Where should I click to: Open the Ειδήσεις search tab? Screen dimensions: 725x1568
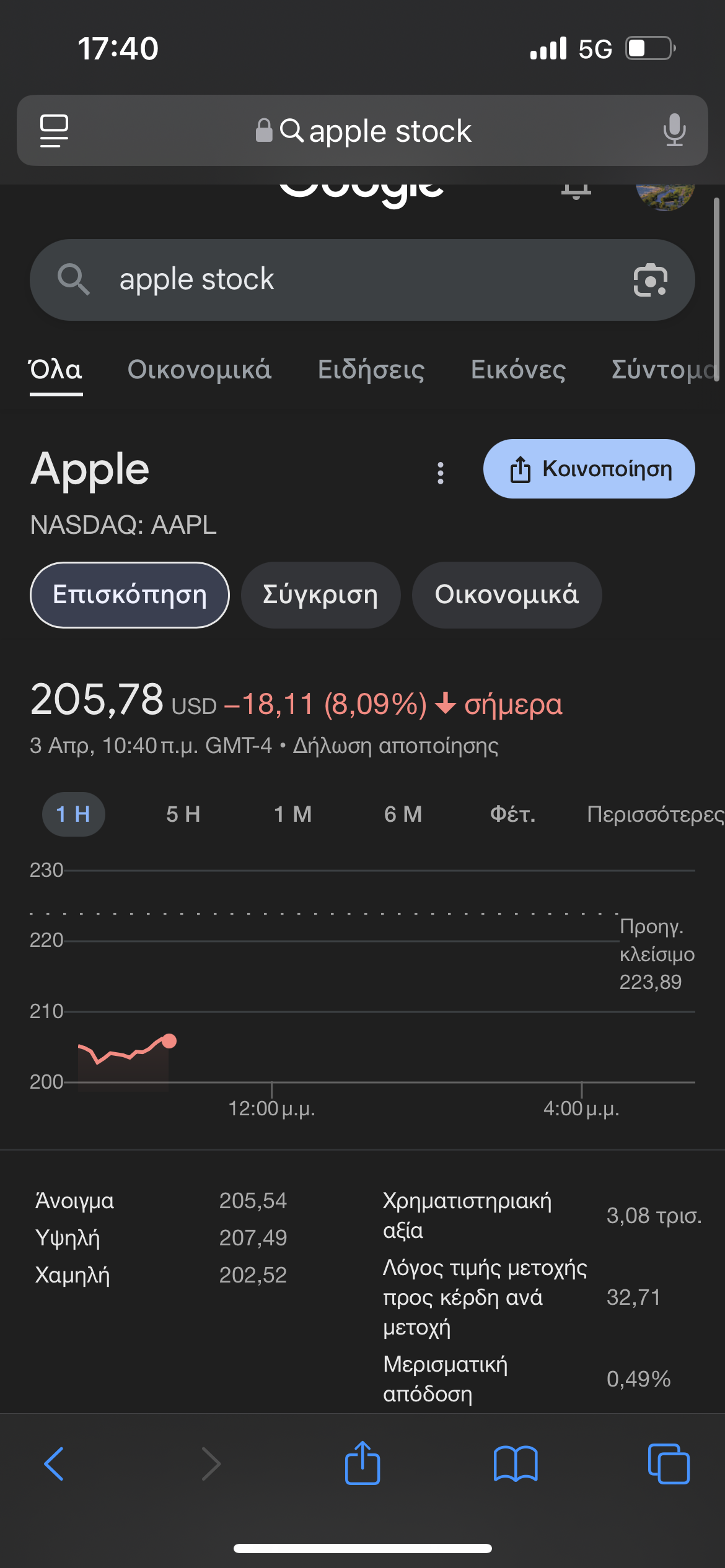pos(371,370)
